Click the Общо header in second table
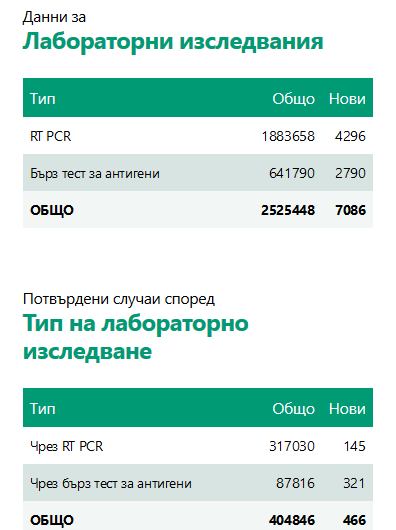Viewport: 396px width, 530px height. (x=293, y=409)
